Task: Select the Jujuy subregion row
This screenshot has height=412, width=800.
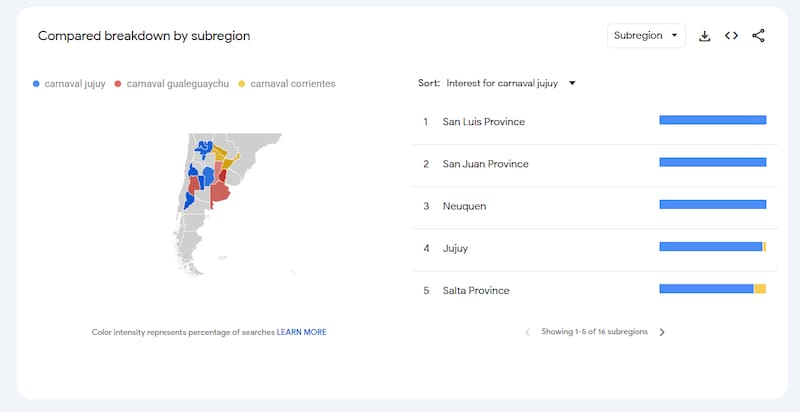Action: [x=455, y=248]
